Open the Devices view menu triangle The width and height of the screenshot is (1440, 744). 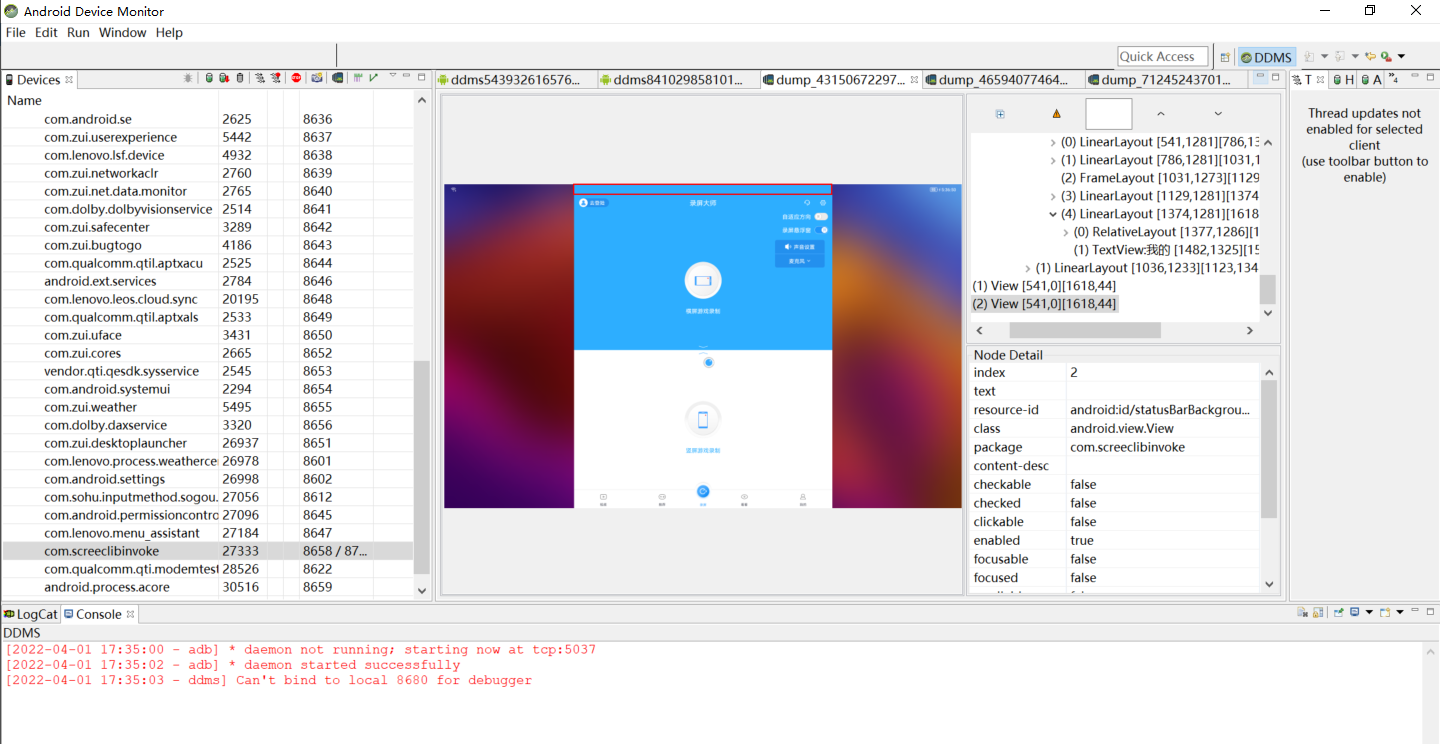[393, 75]
